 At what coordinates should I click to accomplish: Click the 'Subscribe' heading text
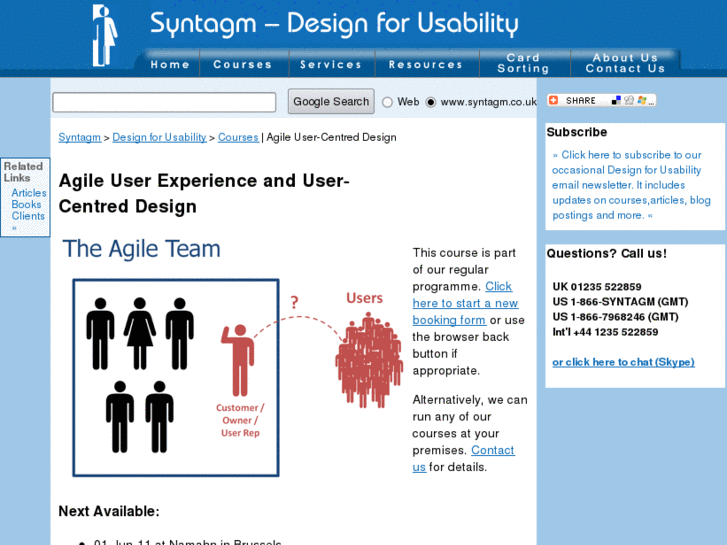577,132
